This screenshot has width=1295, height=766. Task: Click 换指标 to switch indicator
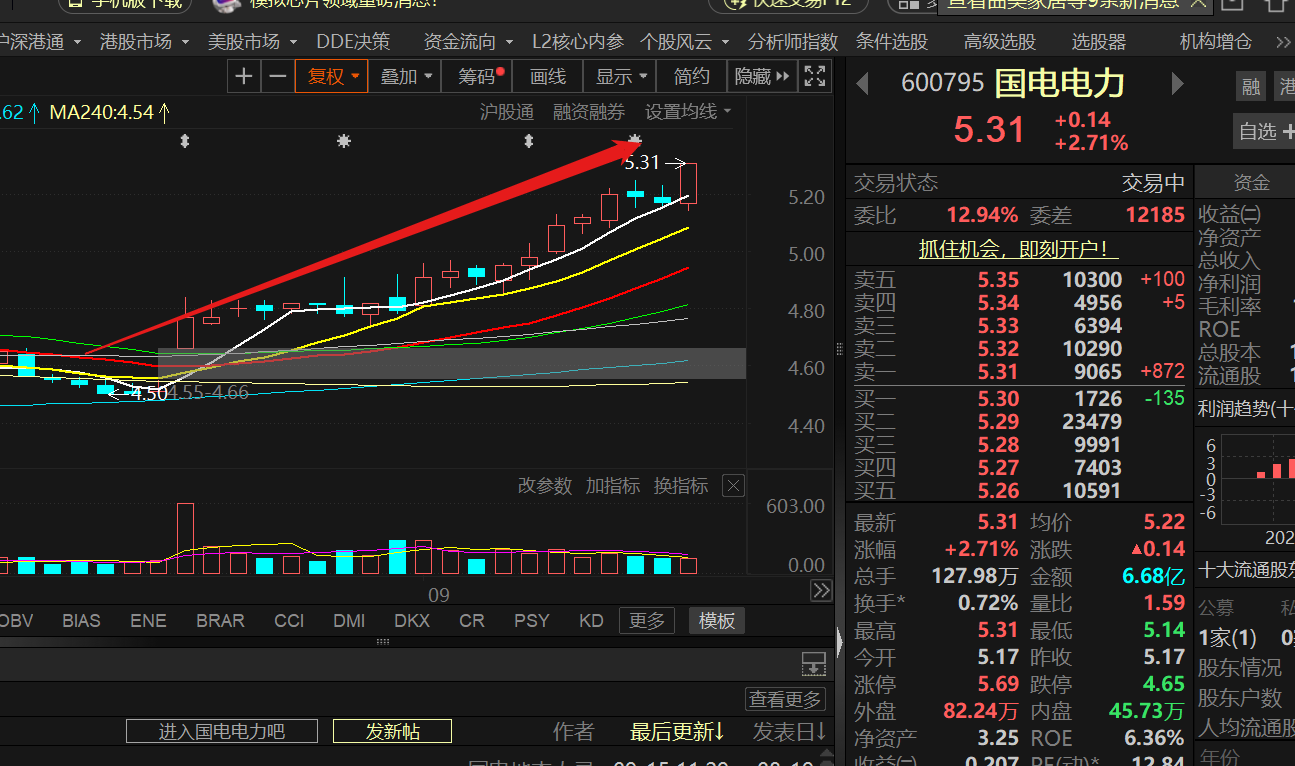click(681, 486)
